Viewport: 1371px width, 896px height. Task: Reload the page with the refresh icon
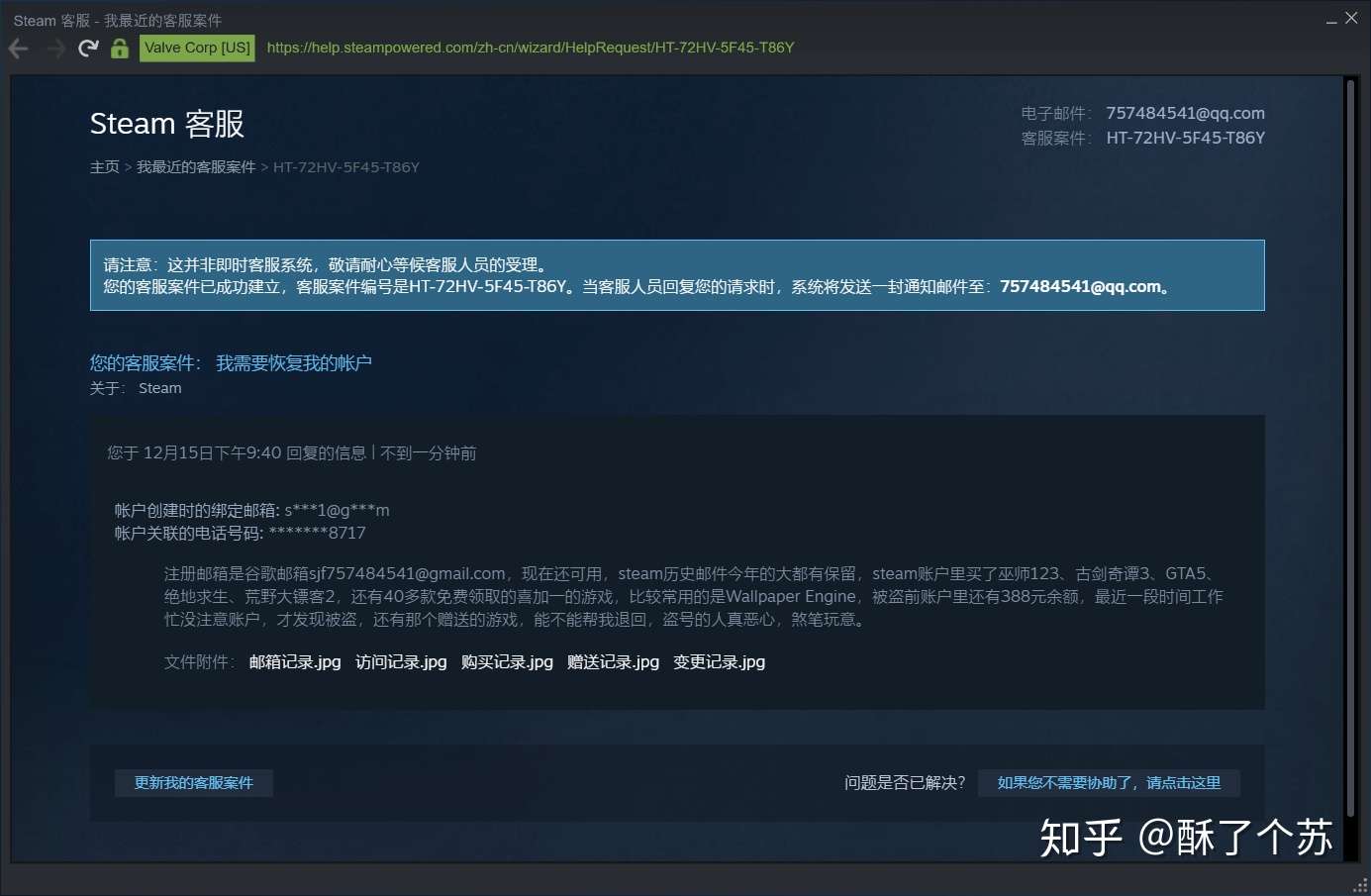(x=88, y=48)
